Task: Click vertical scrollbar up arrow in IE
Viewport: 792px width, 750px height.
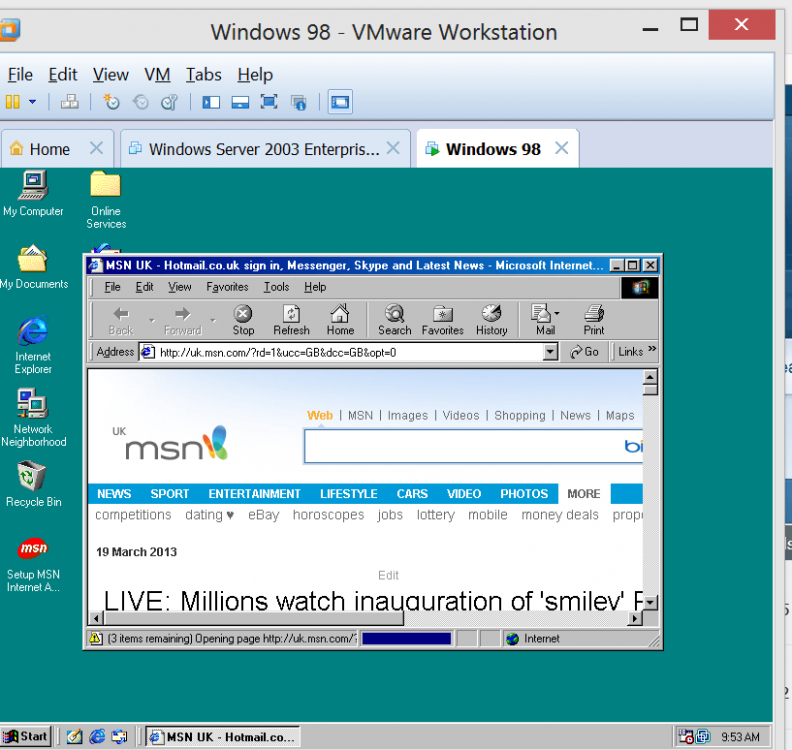Action: tap(650, 377)
